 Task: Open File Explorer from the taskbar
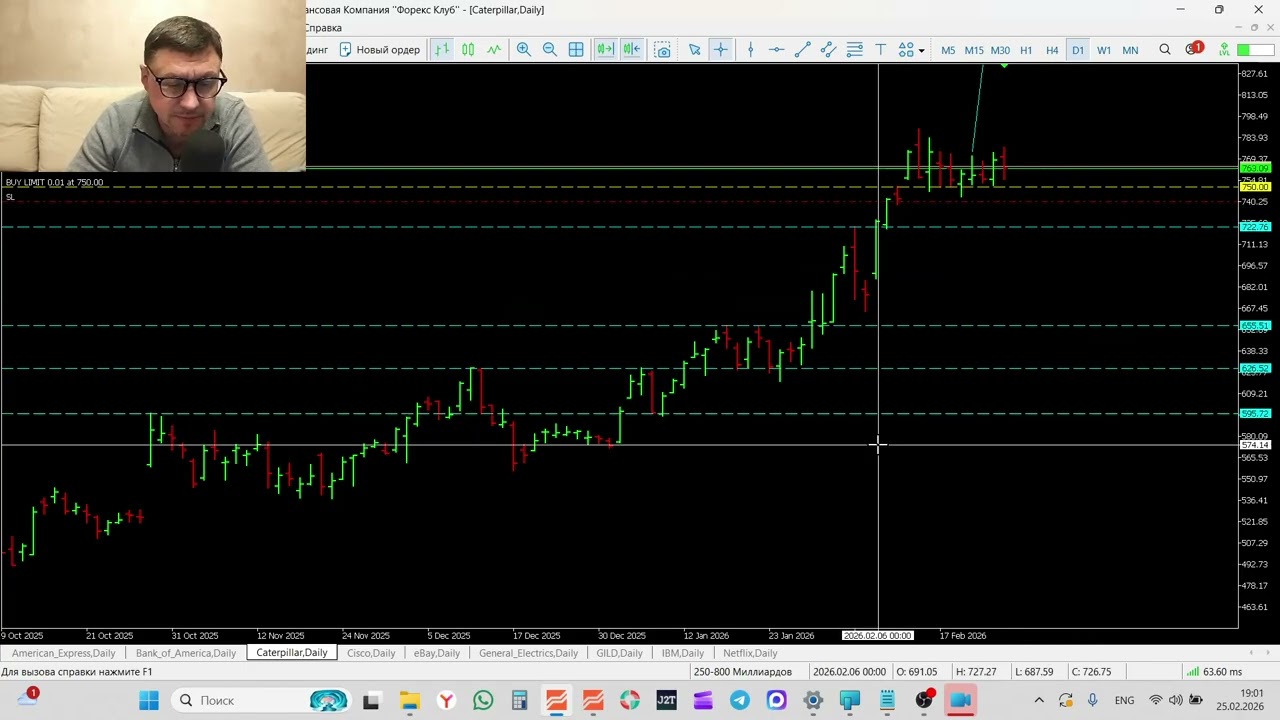[409, 700]
